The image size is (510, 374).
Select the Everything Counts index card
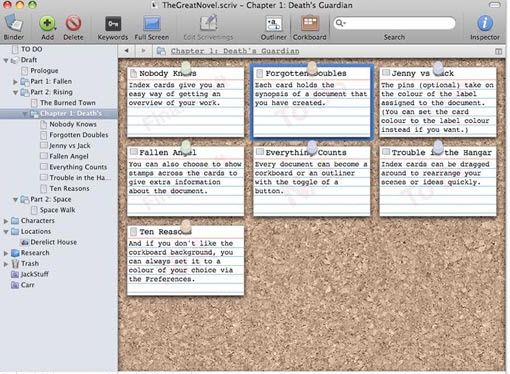(x=311, y=181)
